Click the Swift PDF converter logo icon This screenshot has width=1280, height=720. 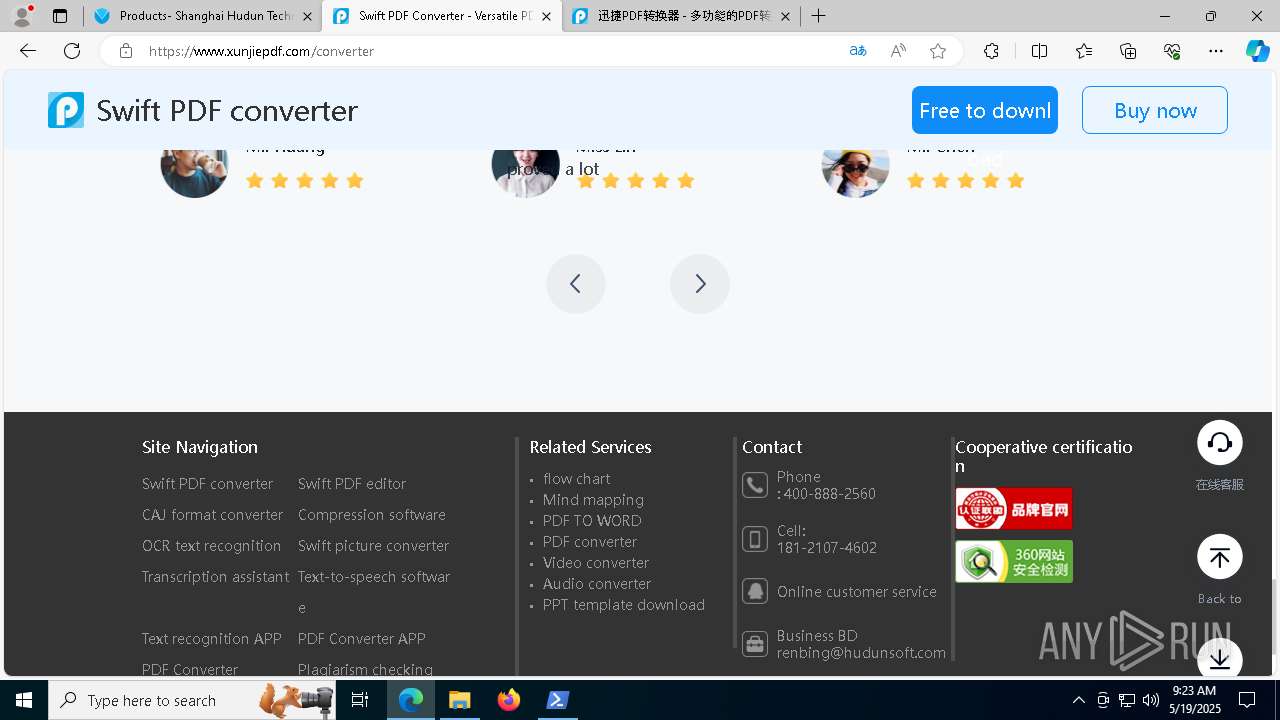coord(66,110)
